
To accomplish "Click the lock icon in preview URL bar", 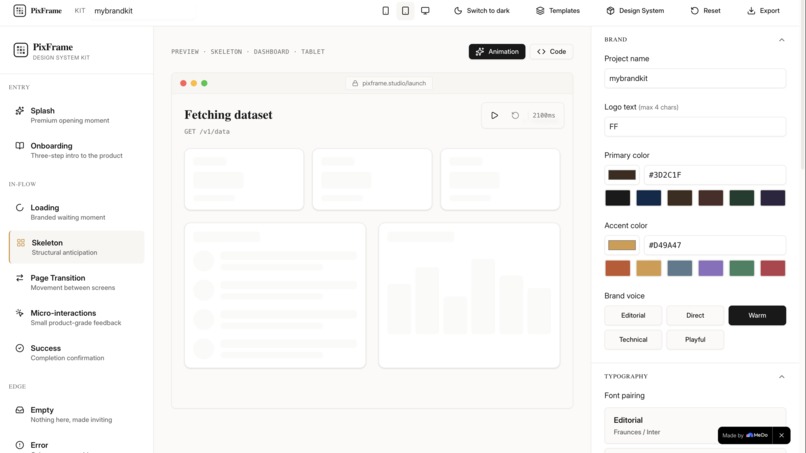I will tap(355, 83).
